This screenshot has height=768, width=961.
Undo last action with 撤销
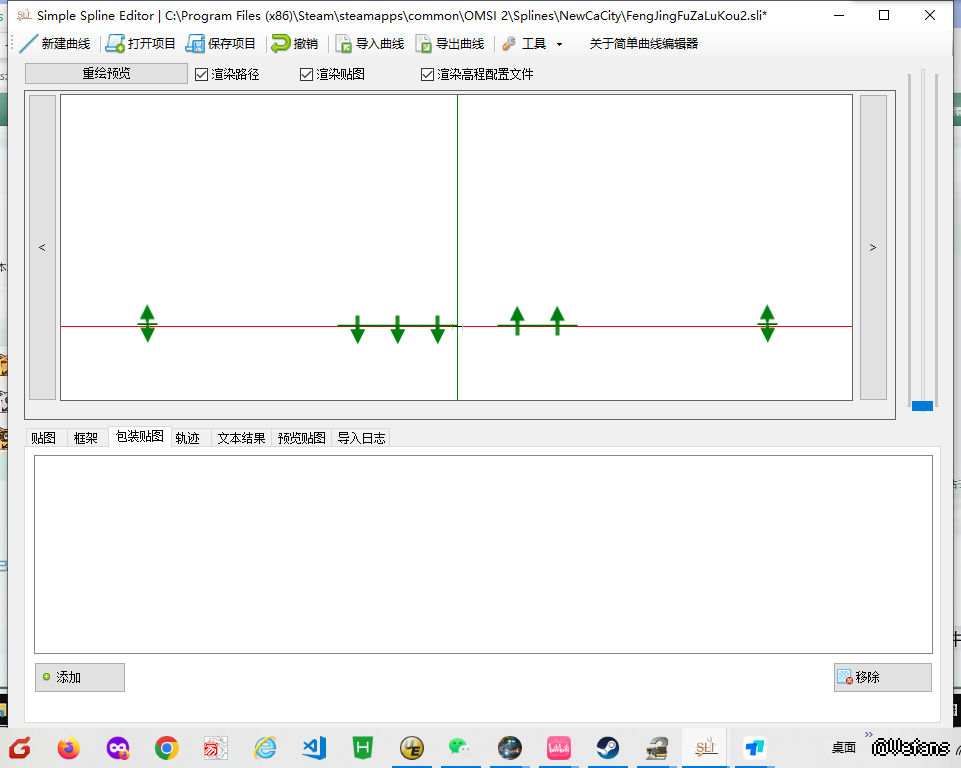pyautogui.click(x=295, y=44)
